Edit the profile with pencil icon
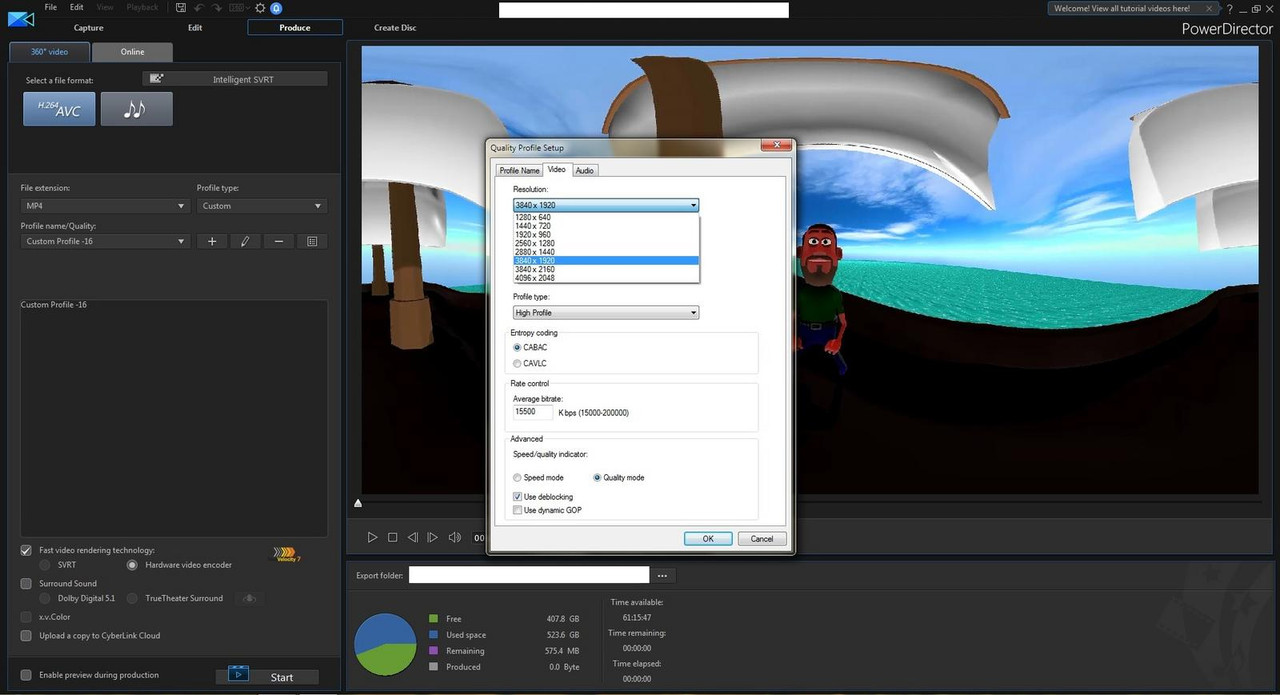 tap(245, 241)
